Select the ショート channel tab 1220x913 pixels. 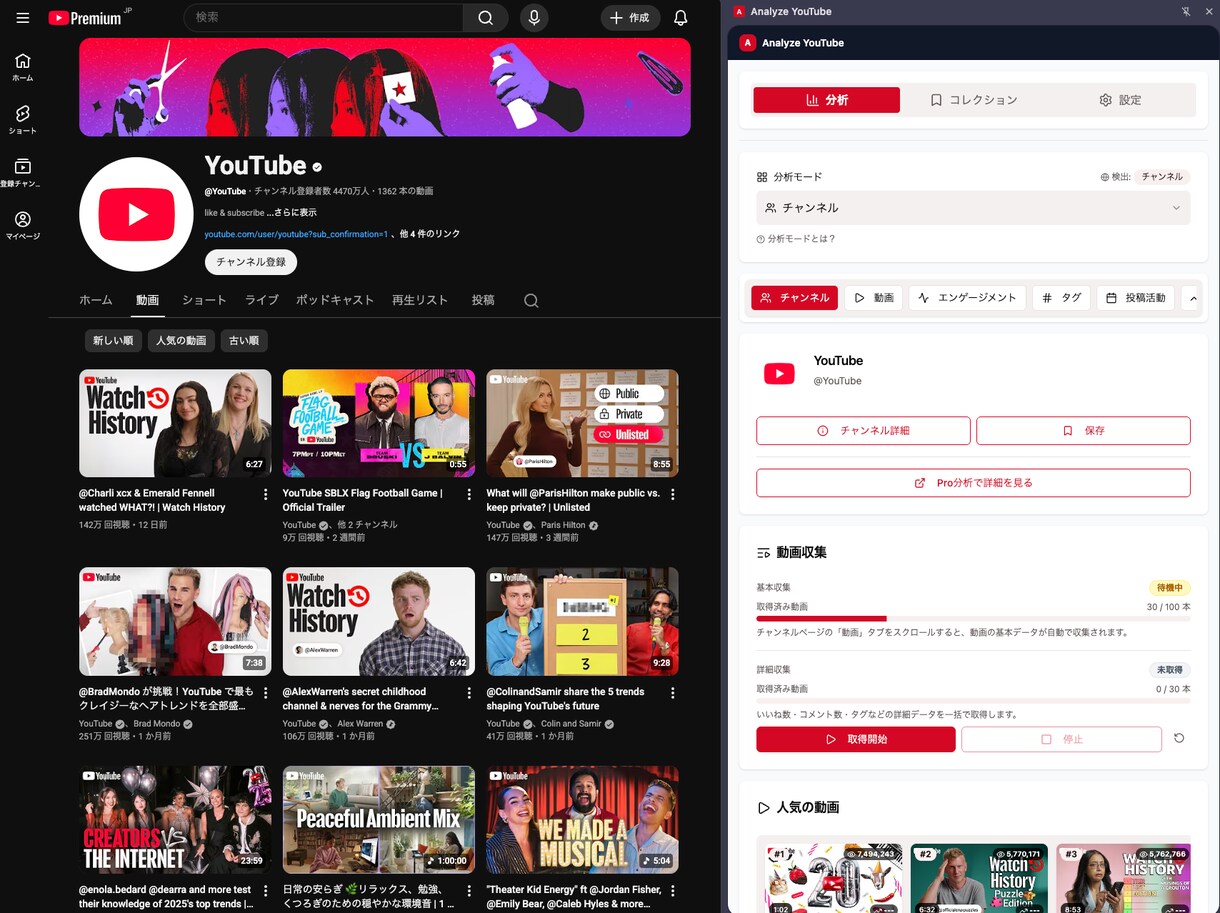pos(204,300)
